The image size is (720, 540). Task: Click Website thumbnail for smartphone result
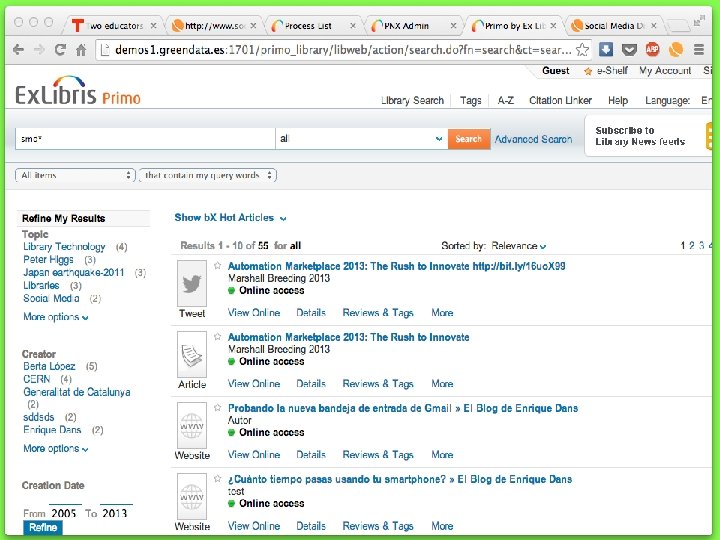(192, 497)
